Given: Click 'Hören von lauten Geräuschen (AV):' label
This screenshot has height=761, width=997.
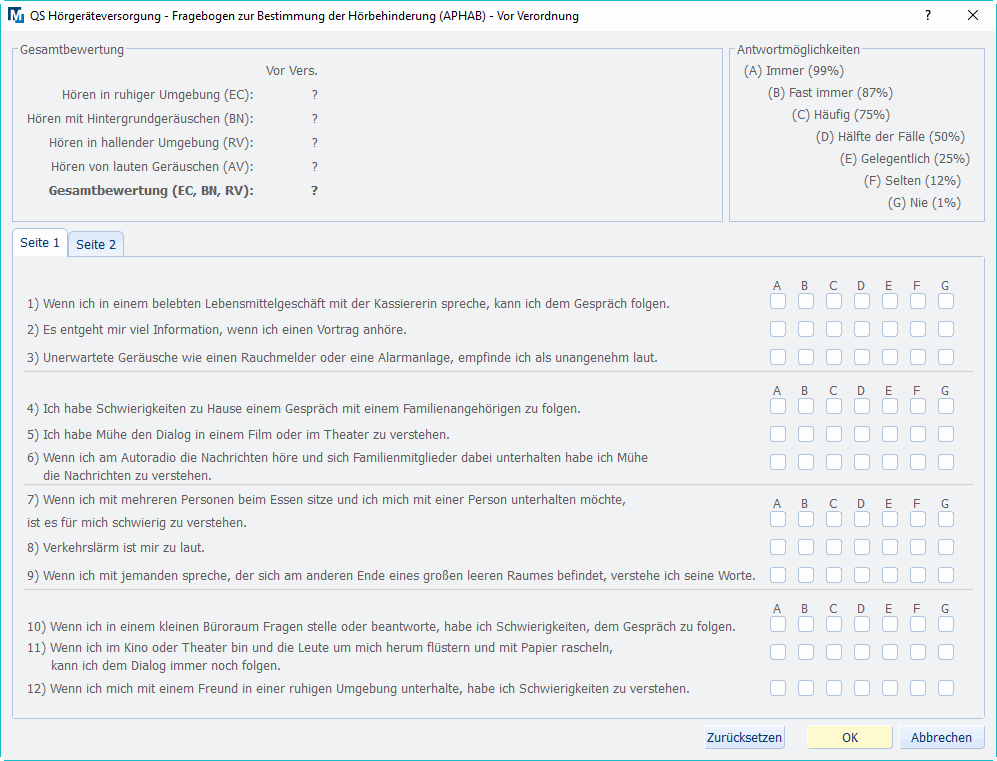Looking at the screenshot, I should click(152, 167).
